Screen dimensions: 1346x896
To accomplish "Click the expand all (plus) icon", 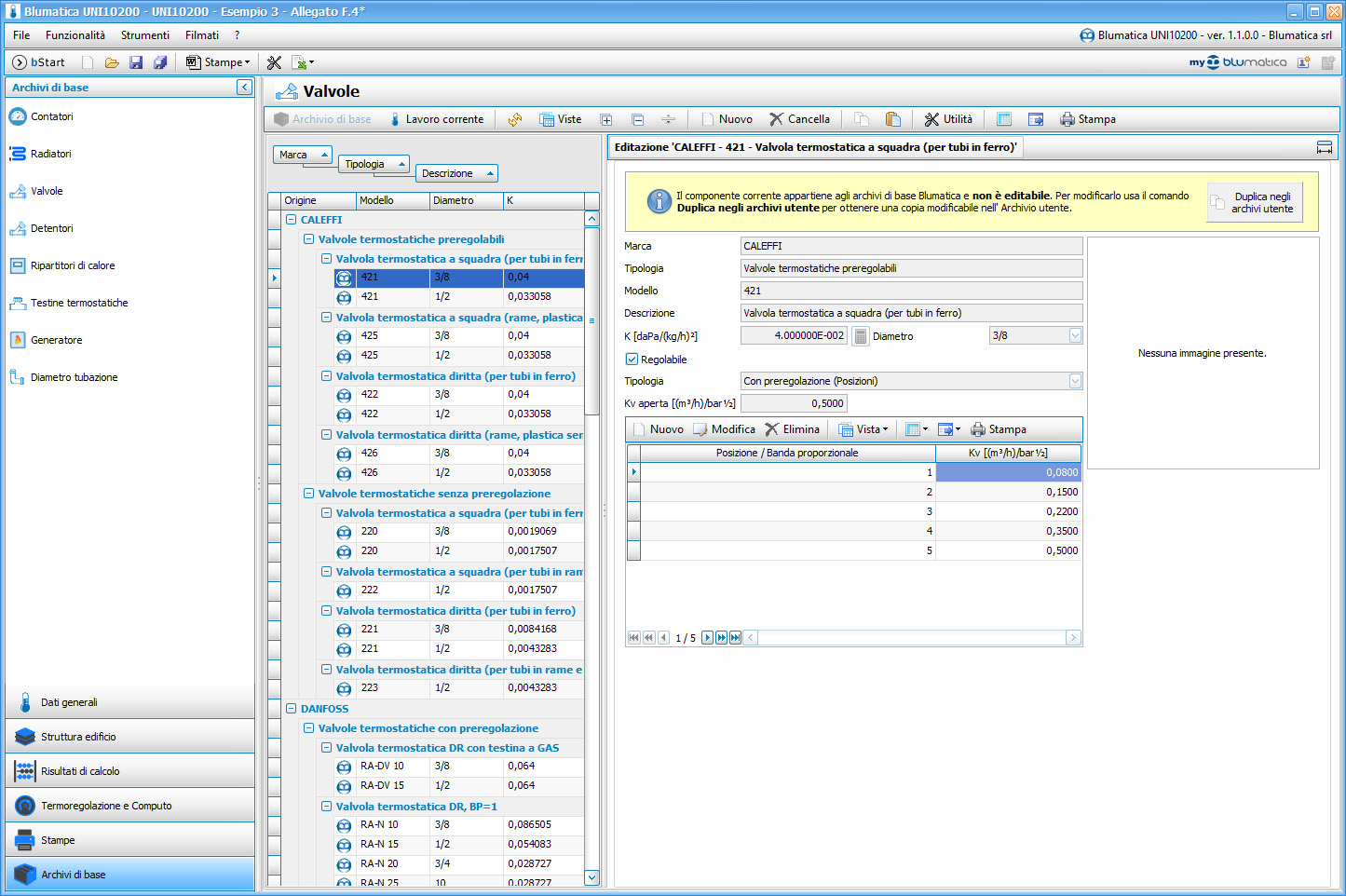I will pyautogui.click(x=606, y=119).
